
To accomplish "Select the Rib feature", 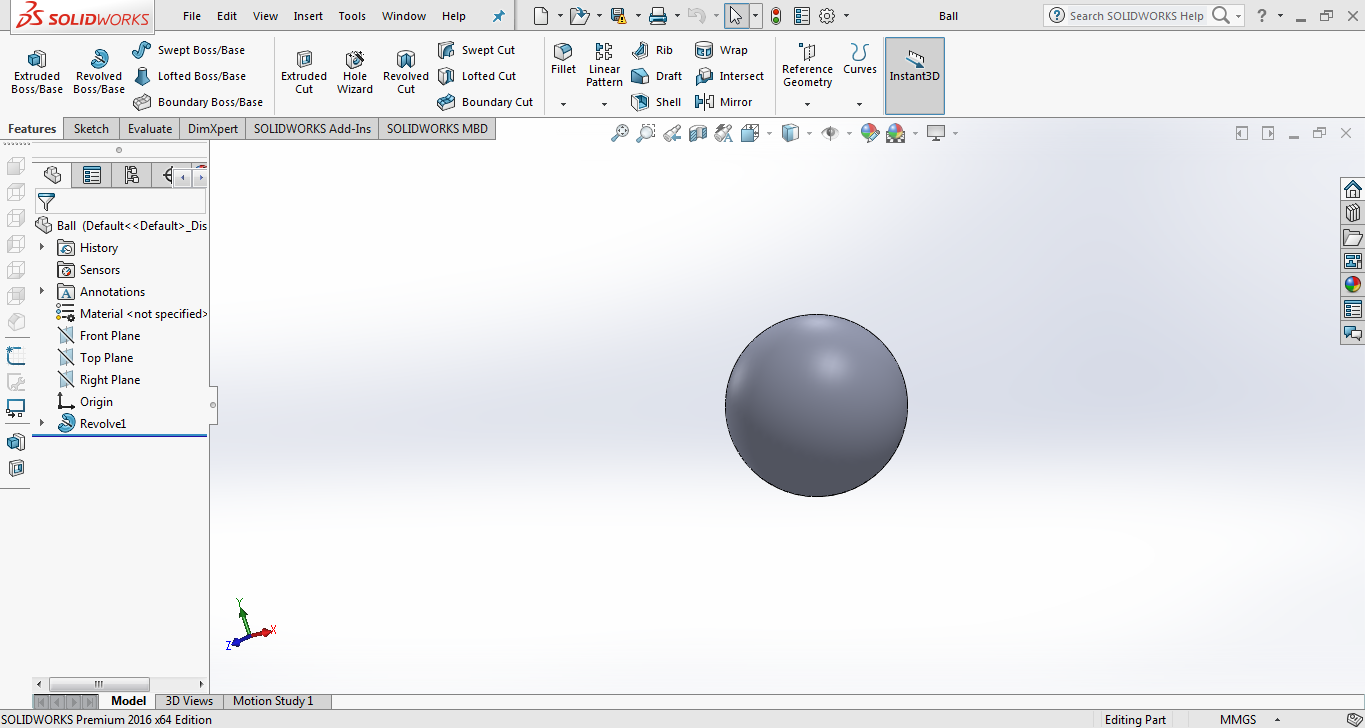I will pyautogui.click(x=652, y=50).
